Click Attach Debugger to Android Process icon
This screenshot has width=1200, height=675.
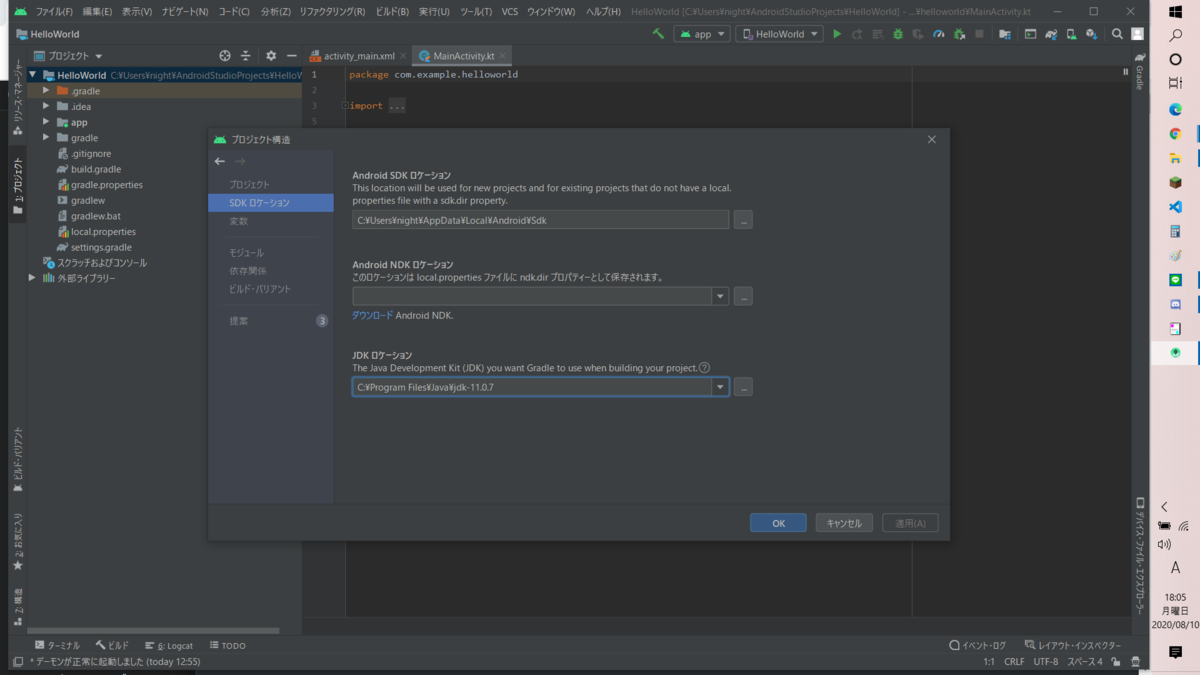[959, 34]
